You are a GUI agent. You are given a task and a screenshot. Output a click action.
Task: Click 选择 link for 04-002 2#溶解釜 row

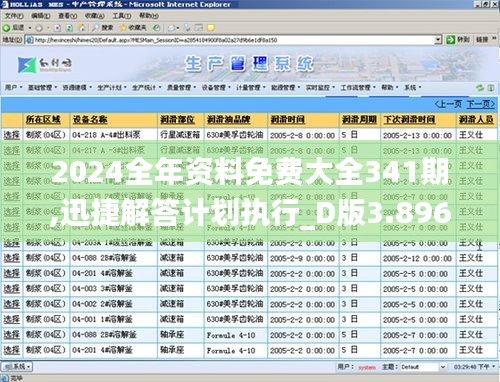tap(12, 304)
